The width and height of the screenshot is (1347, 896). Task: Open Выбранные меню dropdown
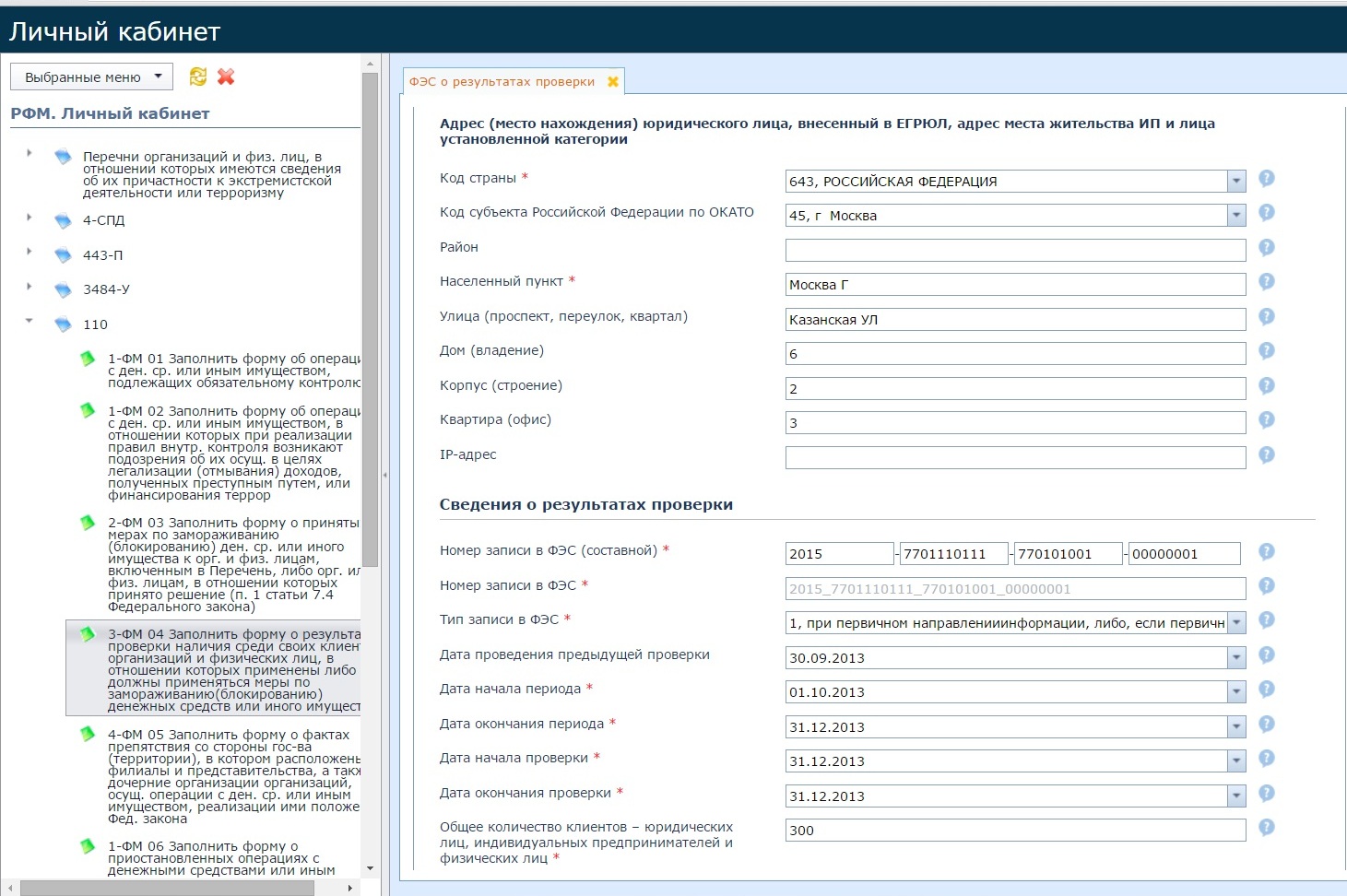click(x=91, y=77)
